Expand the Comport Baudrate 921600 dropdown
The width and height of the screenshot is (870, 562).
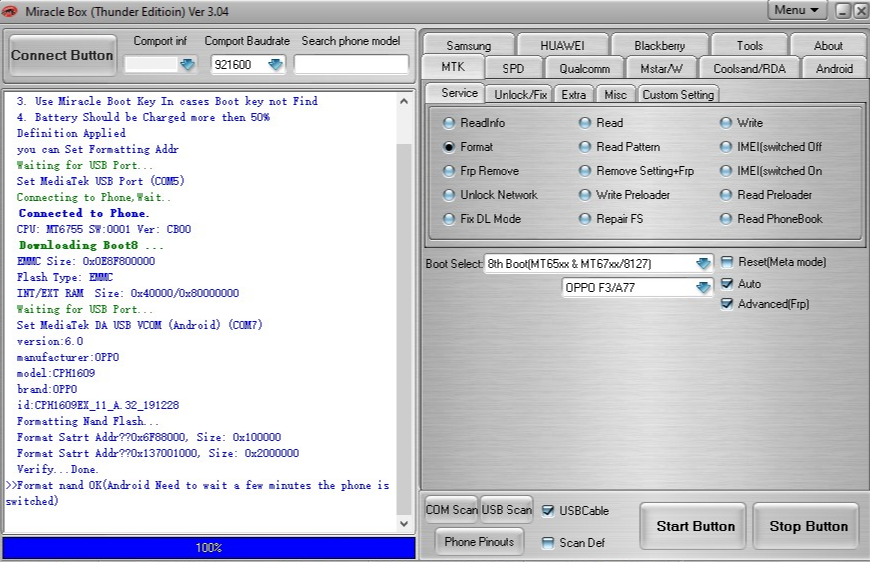coord(276,65)
